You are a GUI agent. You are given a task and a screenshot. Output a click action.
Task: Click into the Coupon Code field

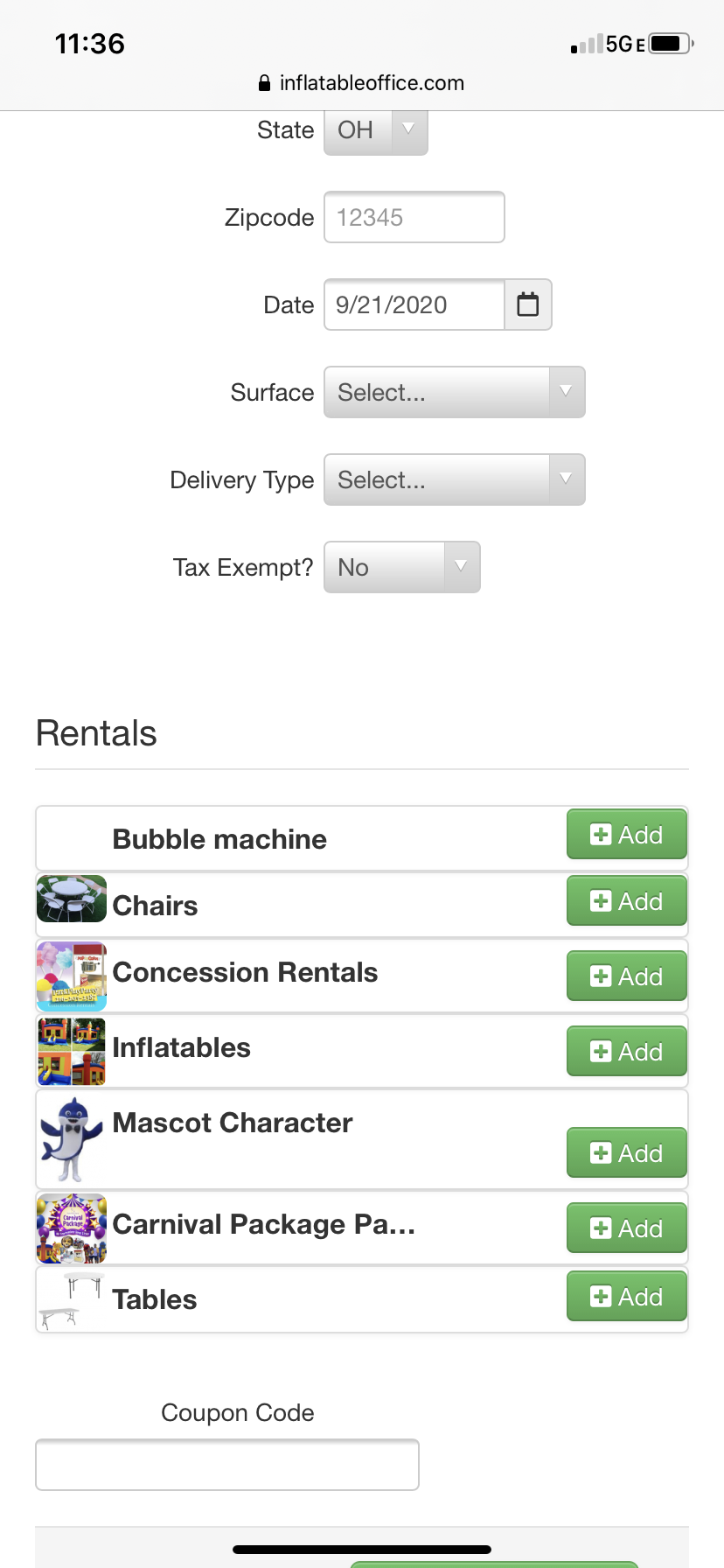pos(226,1464)
